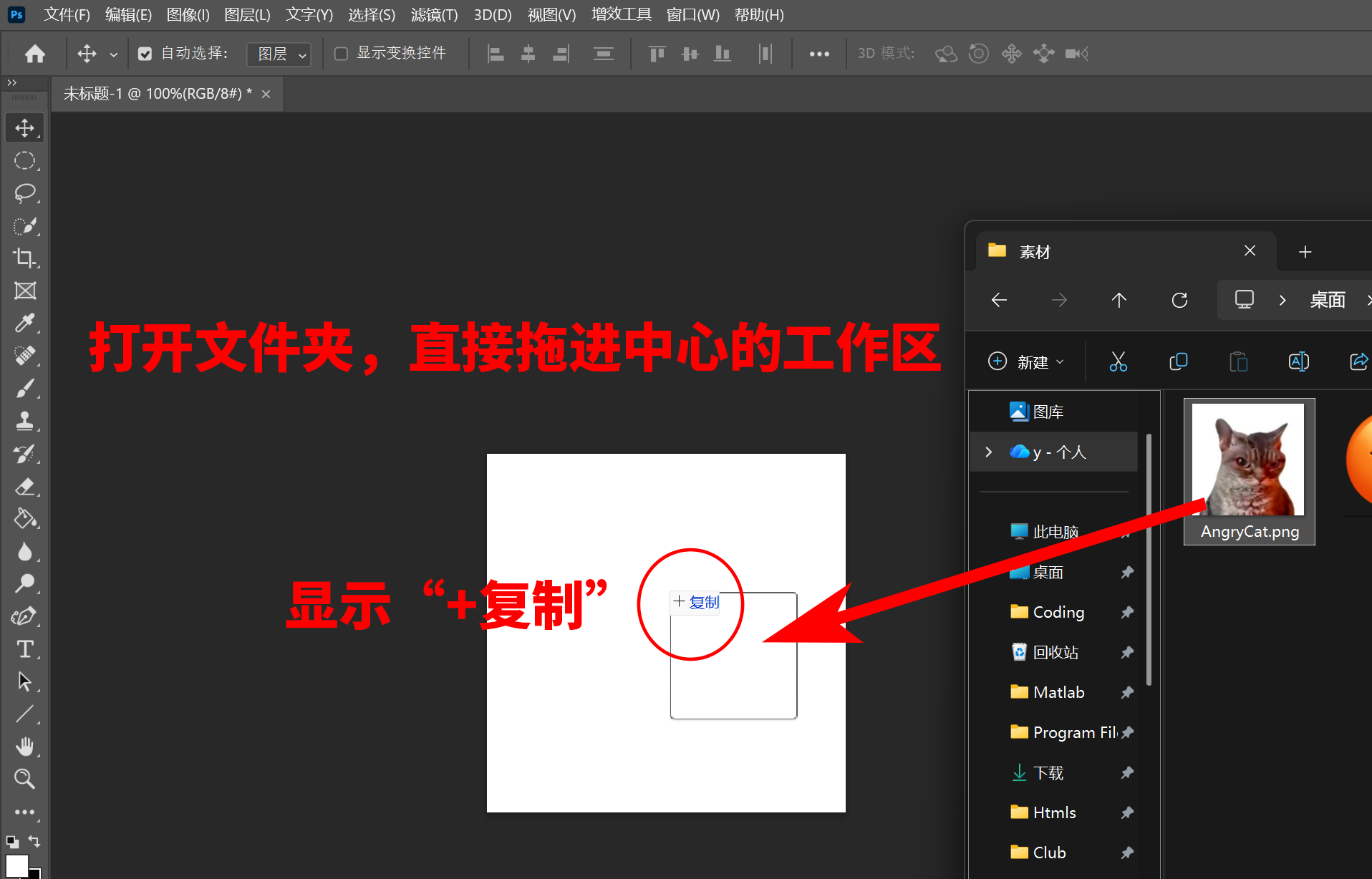Click the Refresh button in File Explorer
This screenshot has width=1372, height=879.
coord(1179,300)
